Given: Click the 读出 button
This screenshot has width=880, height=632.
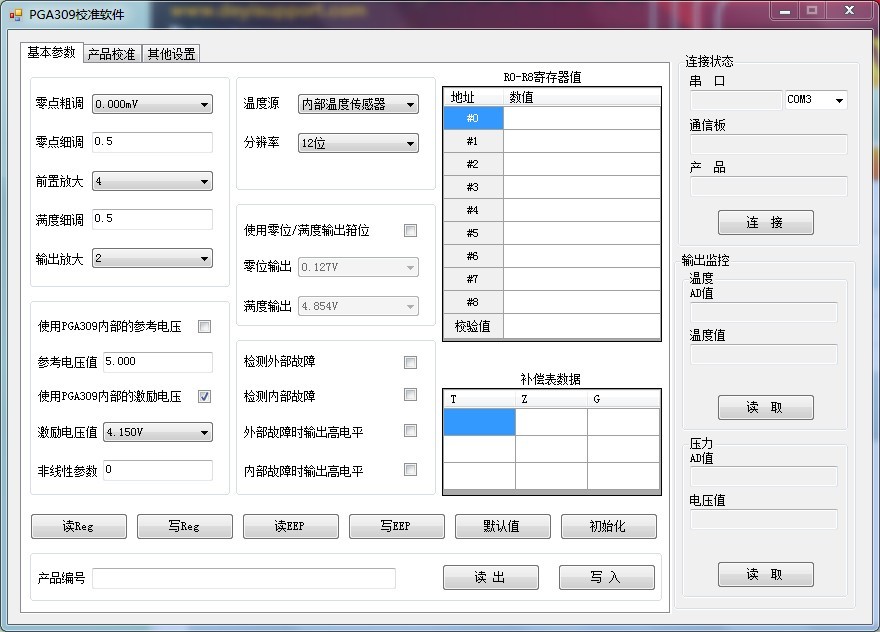Looking at the screenshot, I should tap(491, 578).
